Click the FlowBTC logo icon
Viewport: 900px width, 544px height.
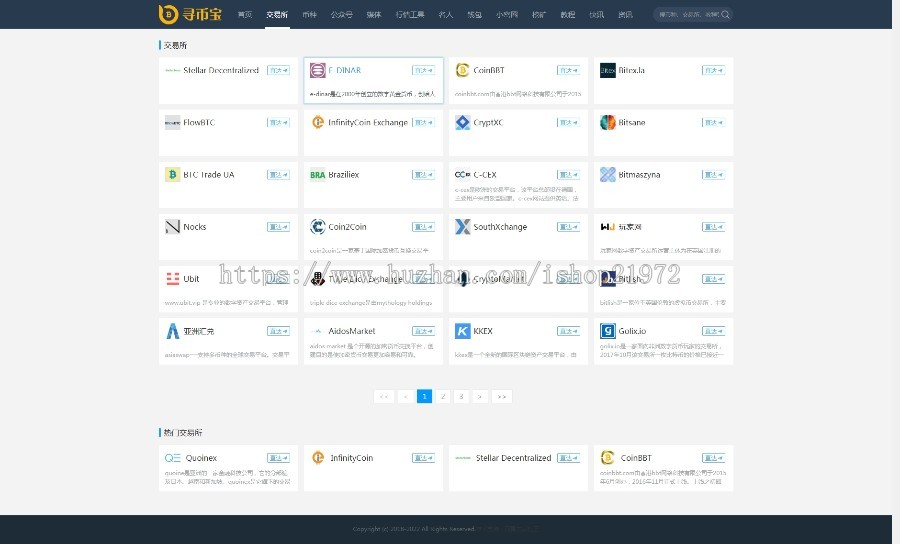click(x=172, y=122)
